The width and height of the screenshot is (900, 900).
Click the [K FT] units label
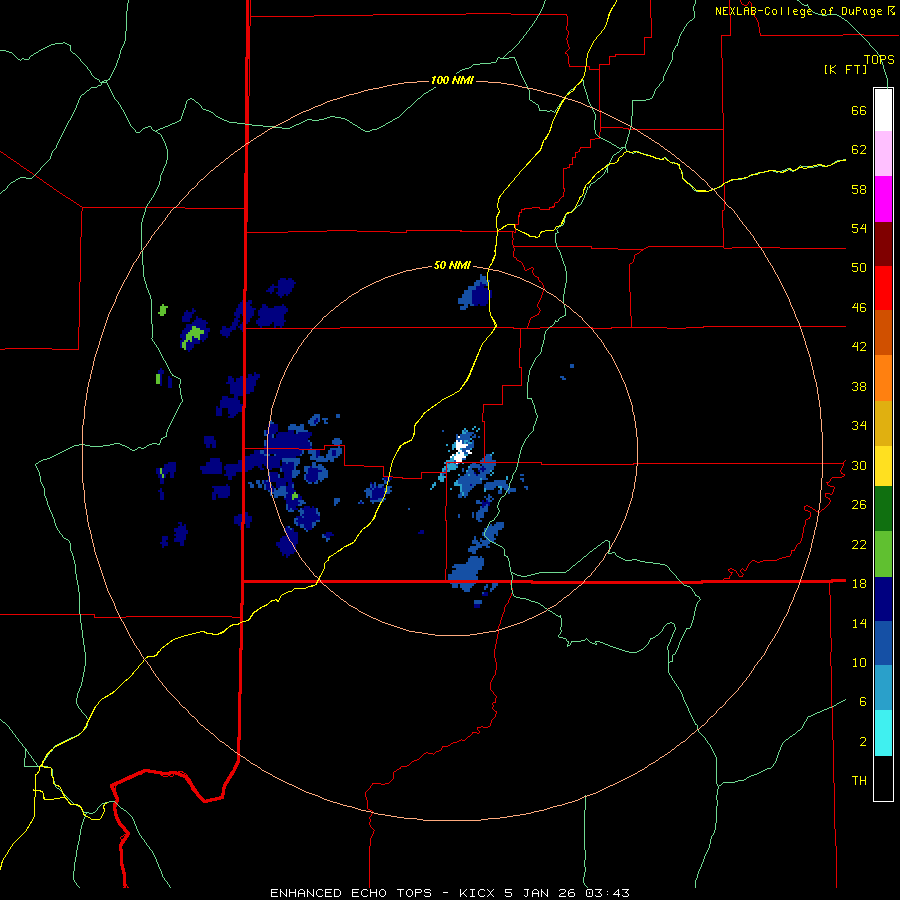[x=845, y=69]
